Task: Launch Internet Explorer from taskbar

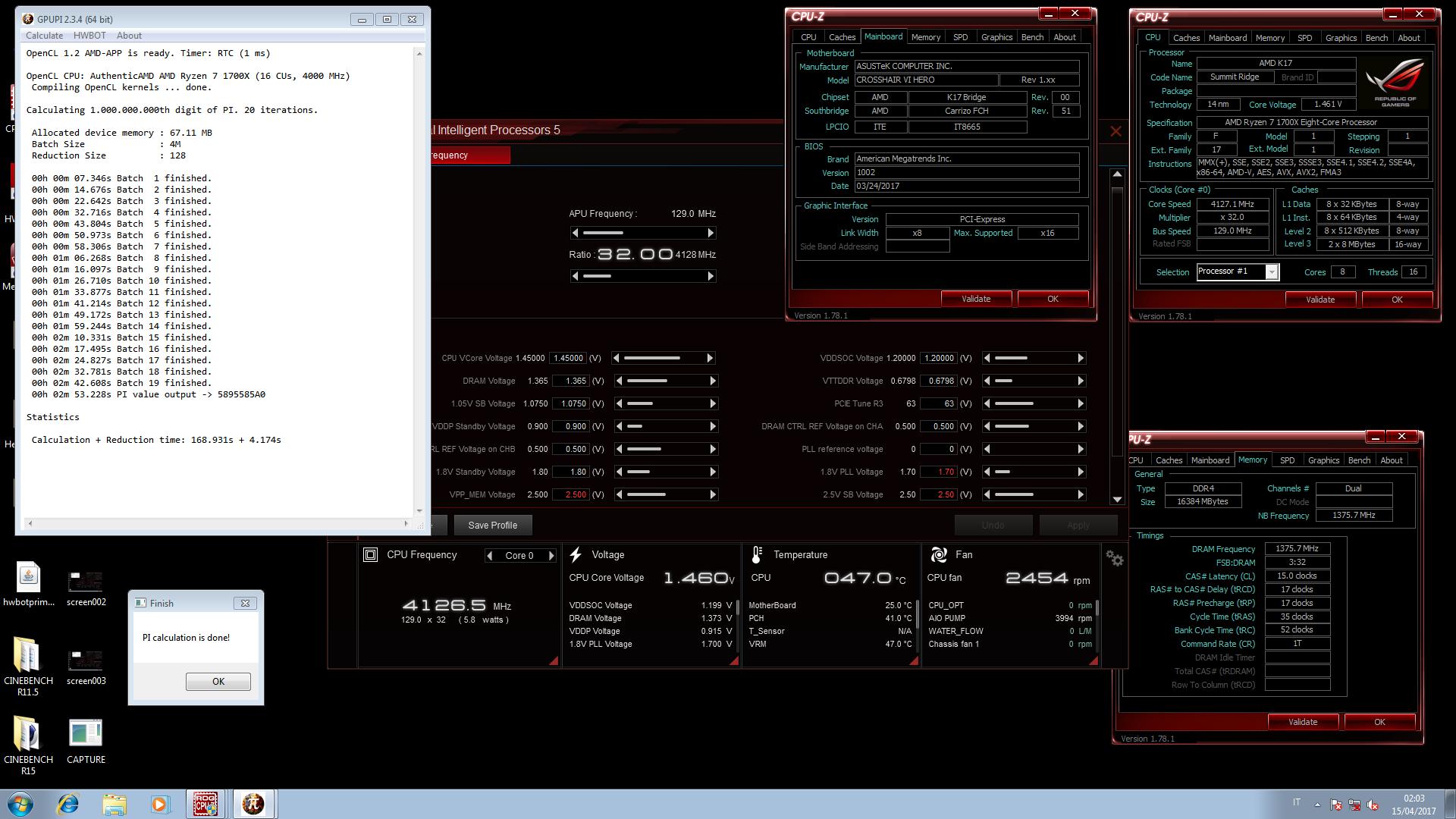Action: (68, 804)
